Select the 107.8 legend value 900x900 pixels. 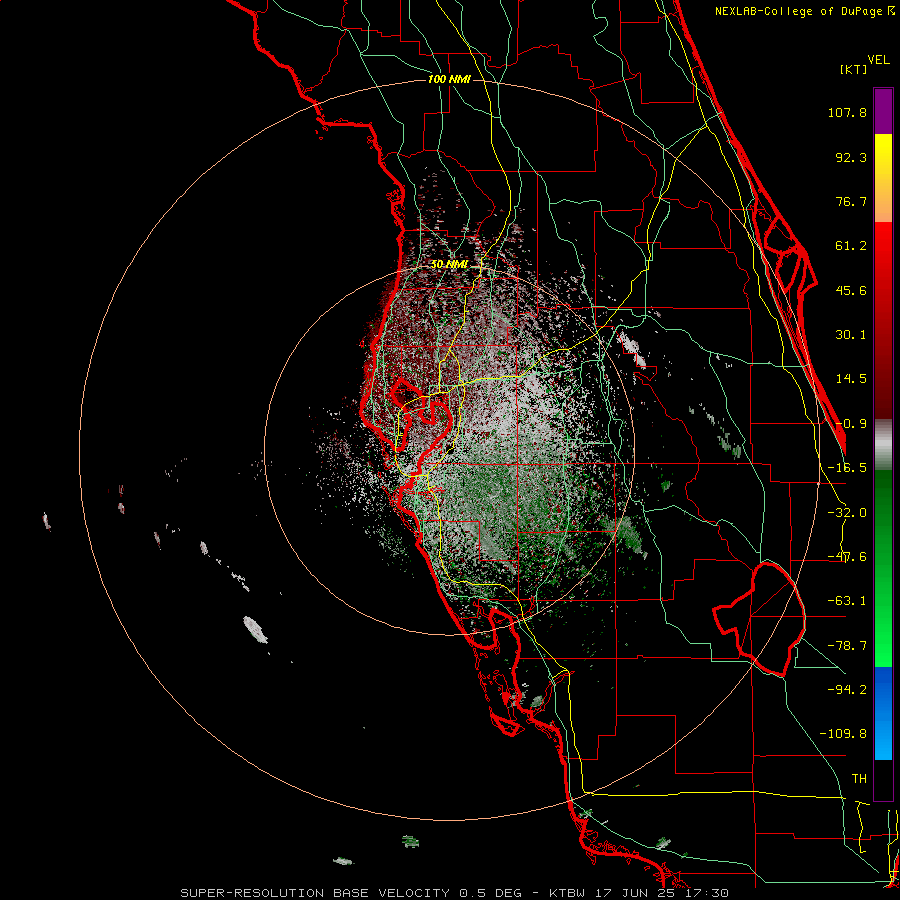click(x=847, y=112)
